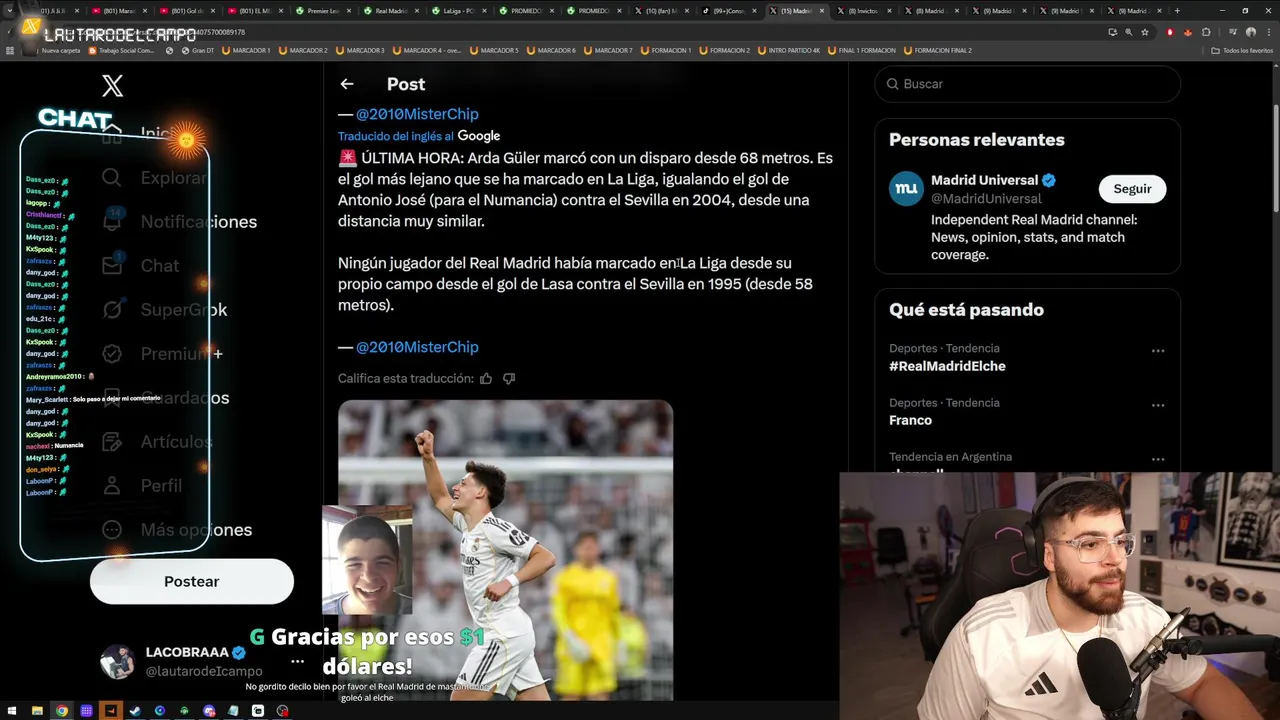This screenshot has height=720, width=1280.
Task: Open account menu dots beside LACOBRAAA
Action: [297, 662]
